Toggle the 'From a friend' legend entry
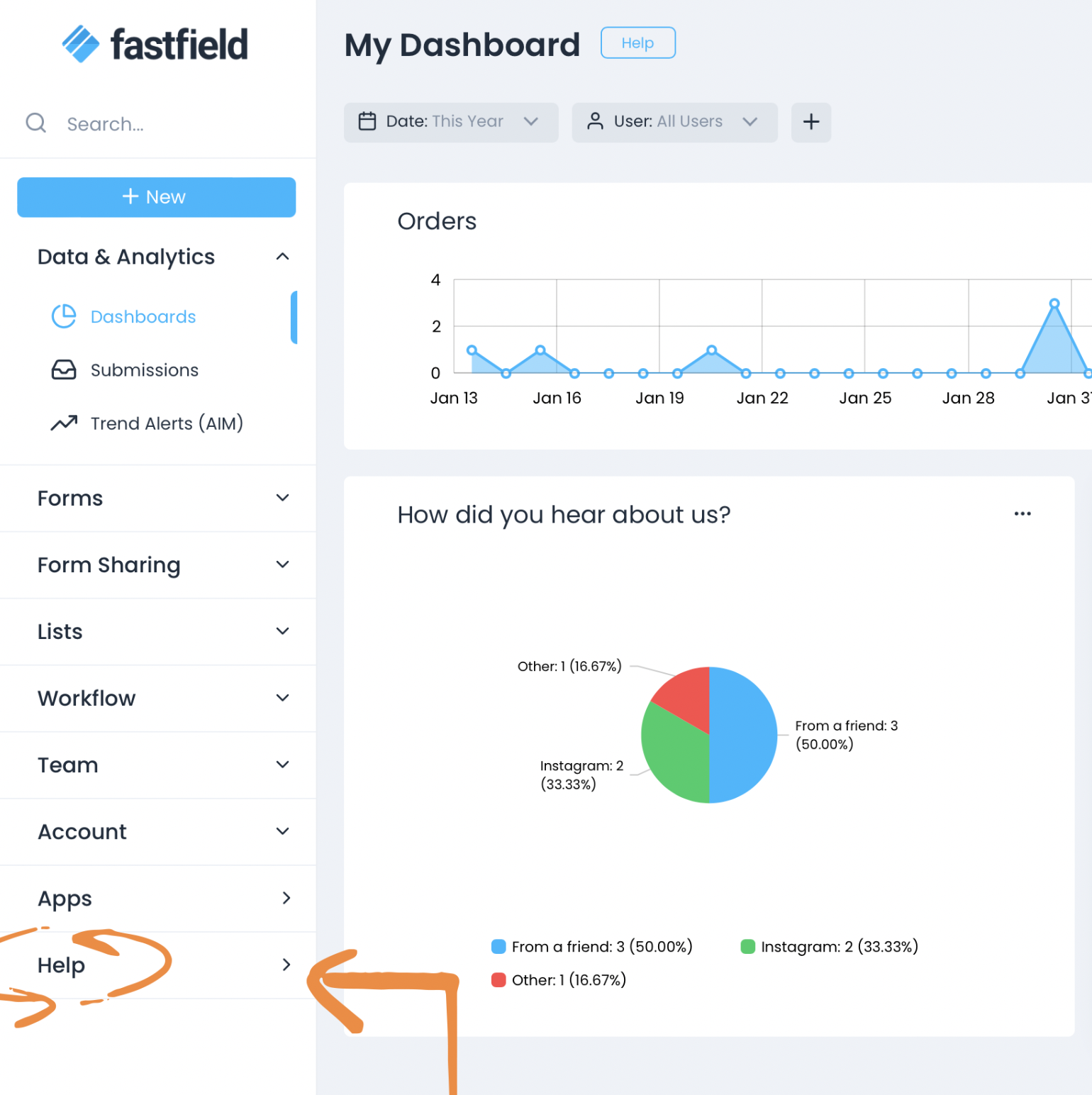This screenshot has height=1095, width=1092. click(x=592, y=947)
